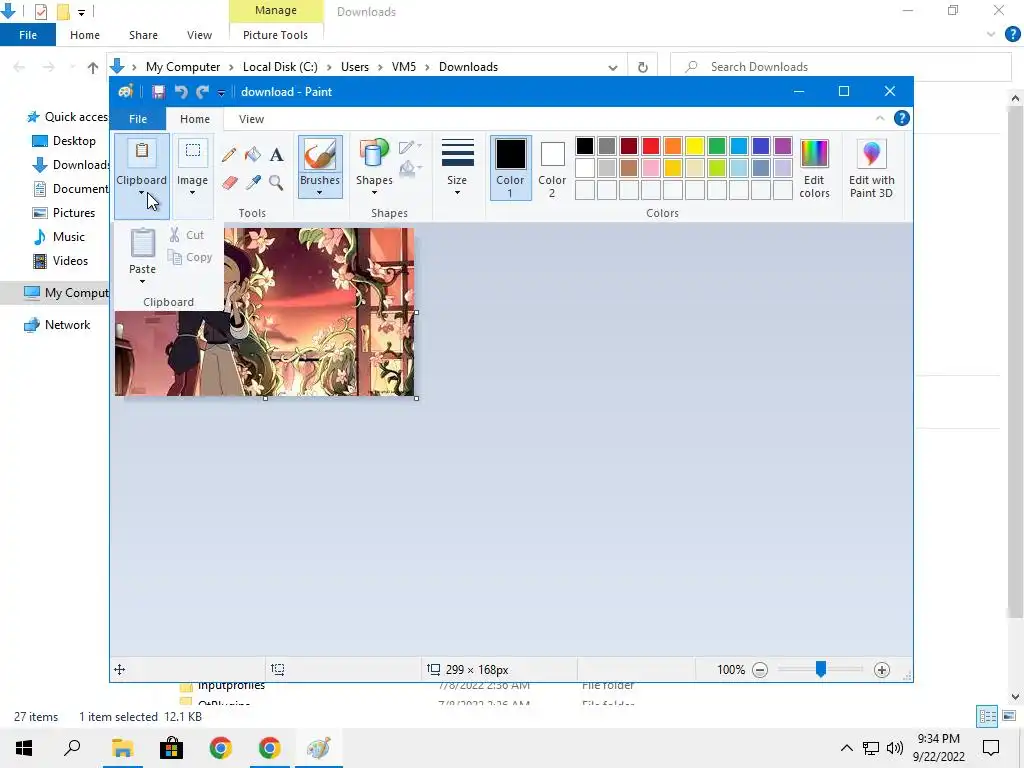Switch to large icons view in Explorer
The image size is (1024, 768).
(x=1009, y=716)
